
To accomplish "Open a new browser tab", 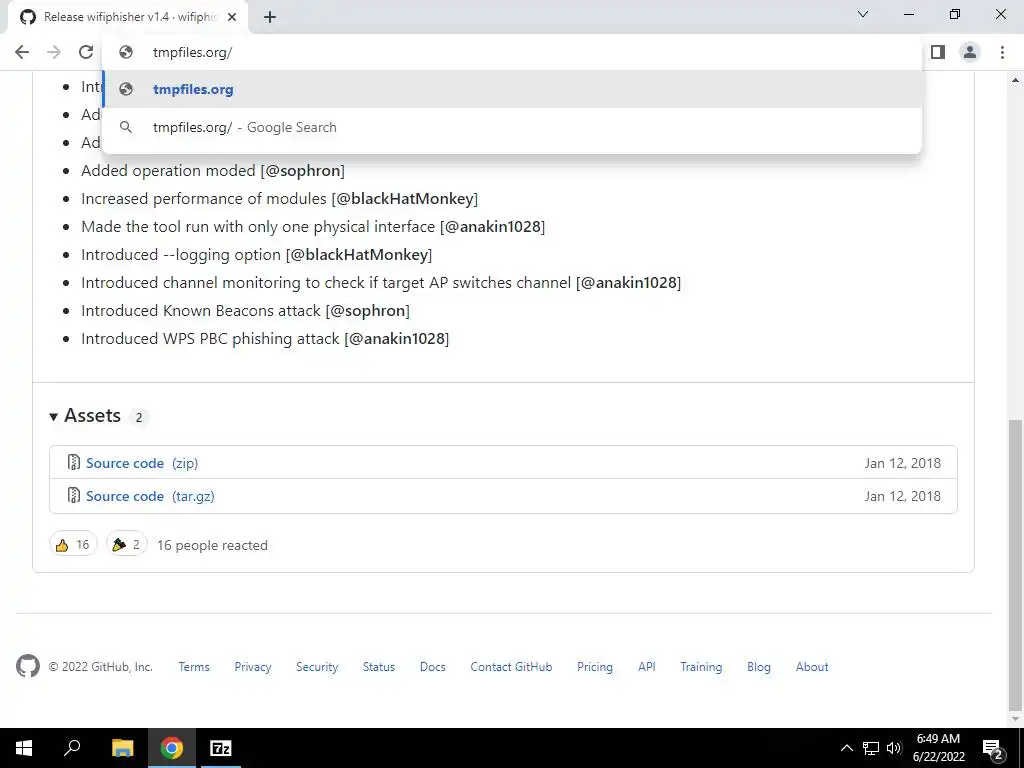I will pos(270,17).
